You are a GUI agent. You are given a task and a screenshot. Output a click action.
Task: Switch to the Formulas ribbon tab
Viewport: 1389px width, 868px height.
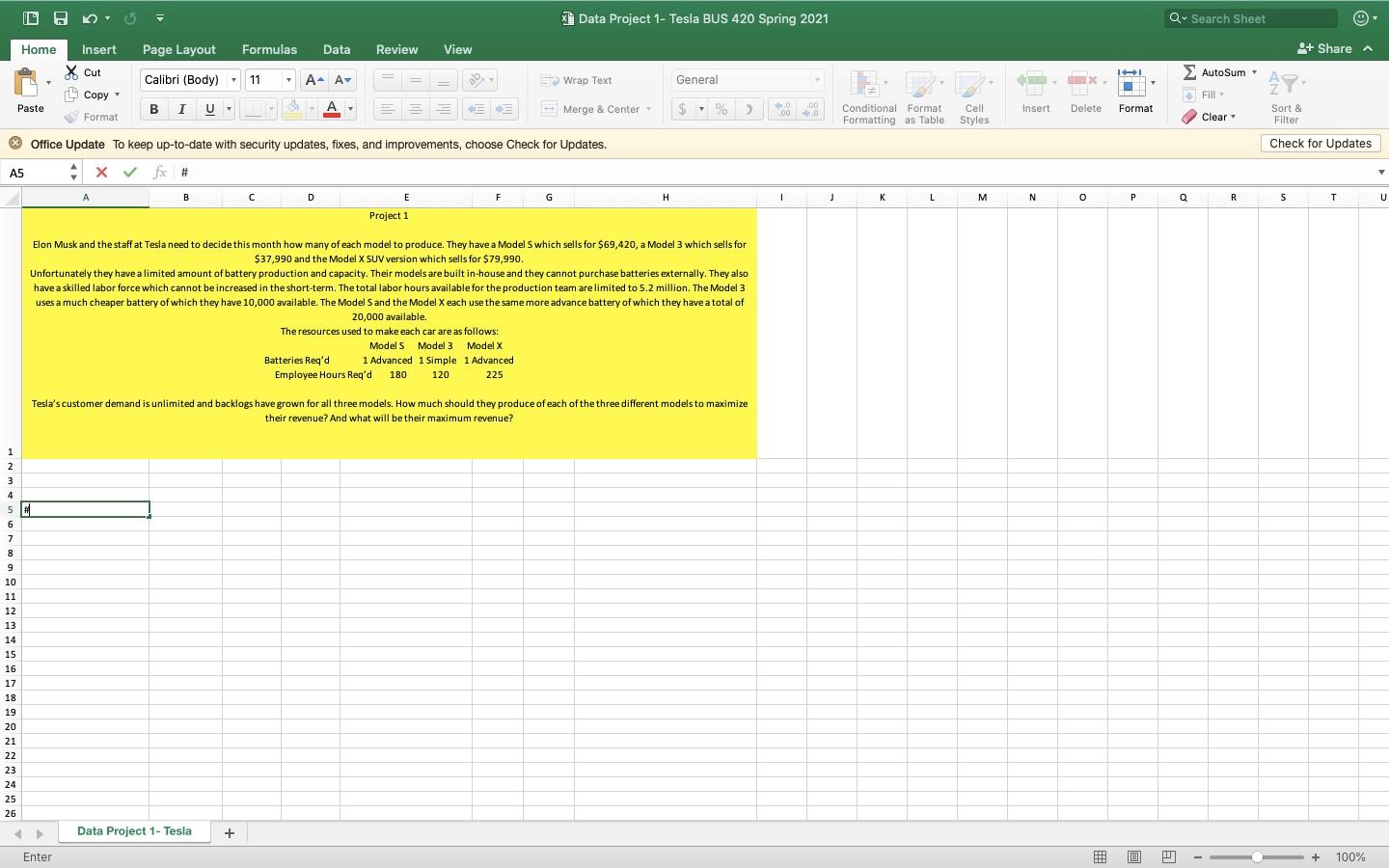(269, 49)
